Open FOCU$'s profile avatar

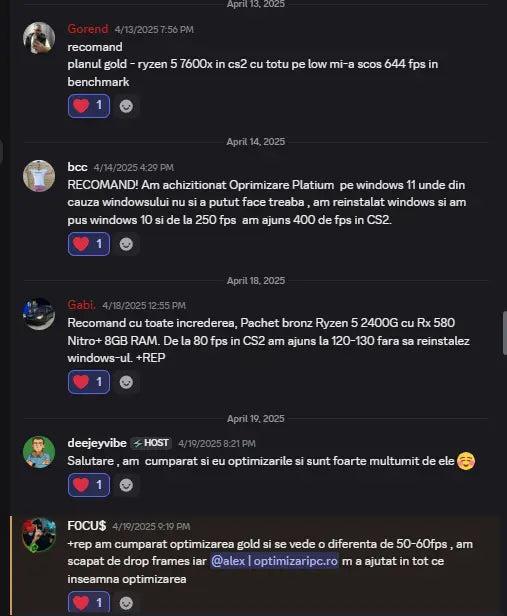coord(39,535)
